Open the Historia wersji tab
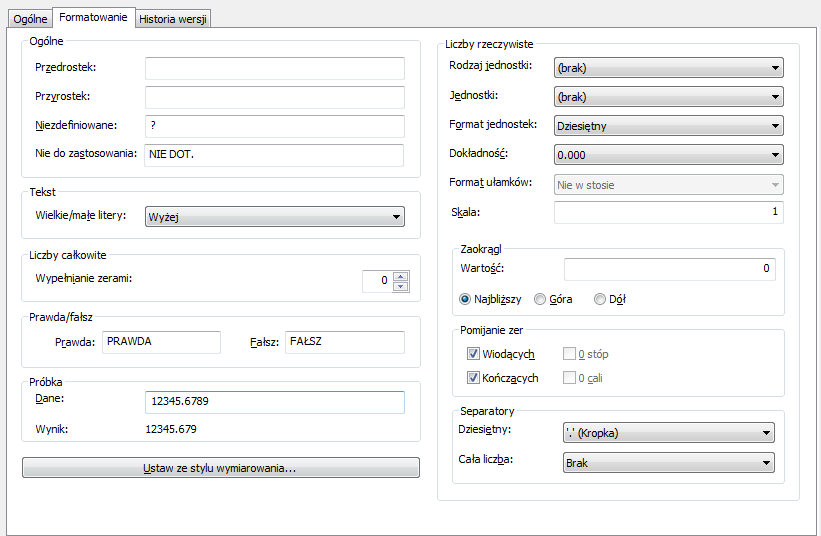 tap(174, 19)
